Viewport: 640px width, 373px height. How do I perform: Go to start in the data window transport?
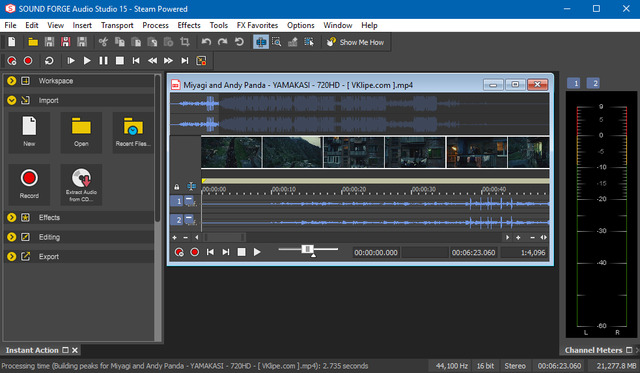[x=210, y=252]
